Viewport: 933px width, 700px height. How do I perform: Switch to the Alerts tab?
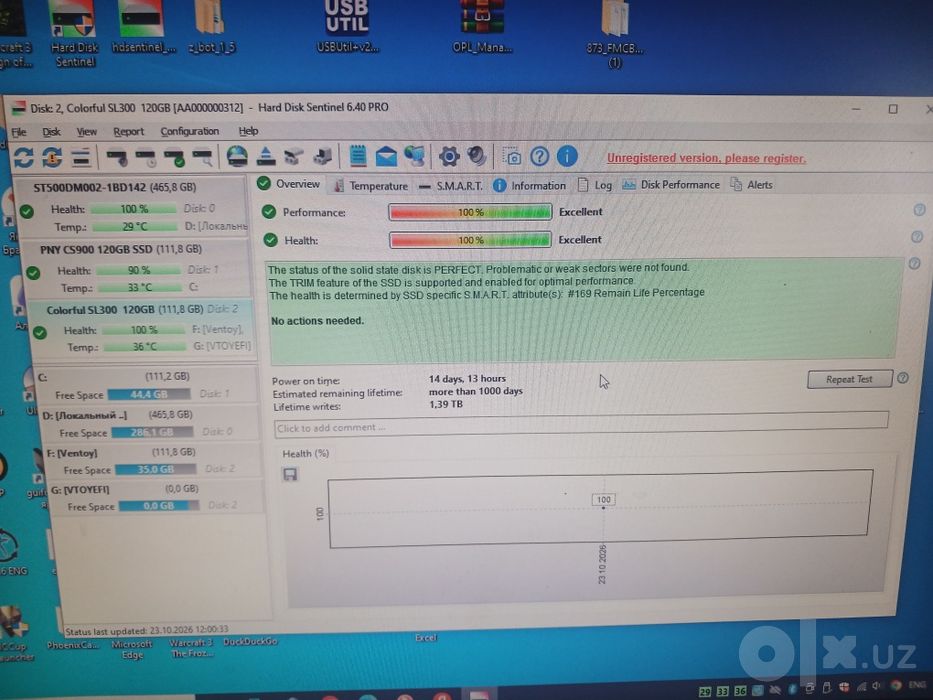pyautogui.click(x=752, y=185)
